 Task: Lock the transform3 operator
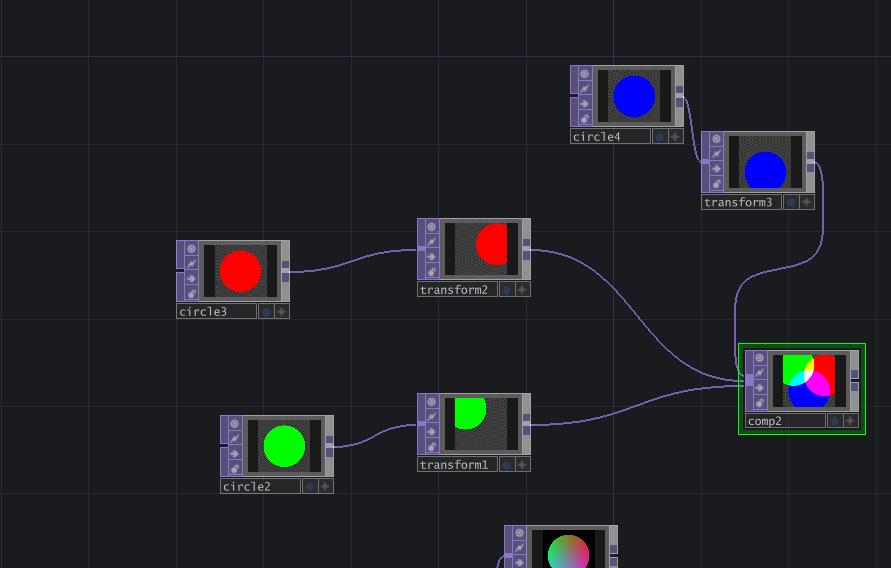(716, 184)
